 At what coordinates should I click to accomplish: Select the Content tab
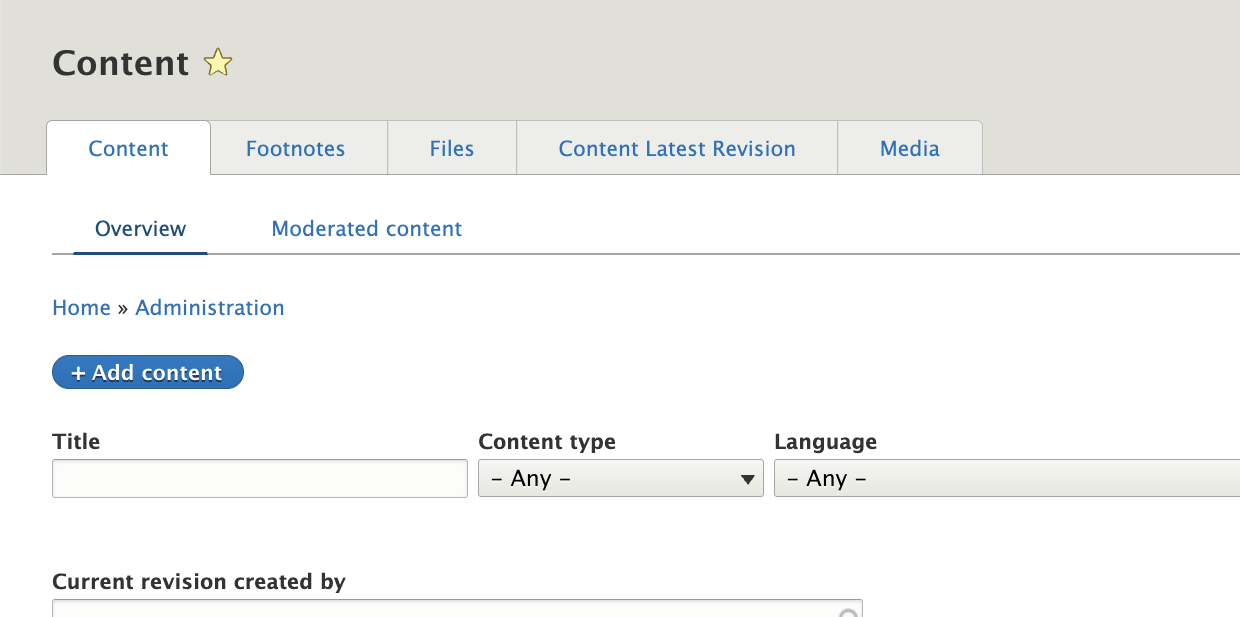[128, 147]
